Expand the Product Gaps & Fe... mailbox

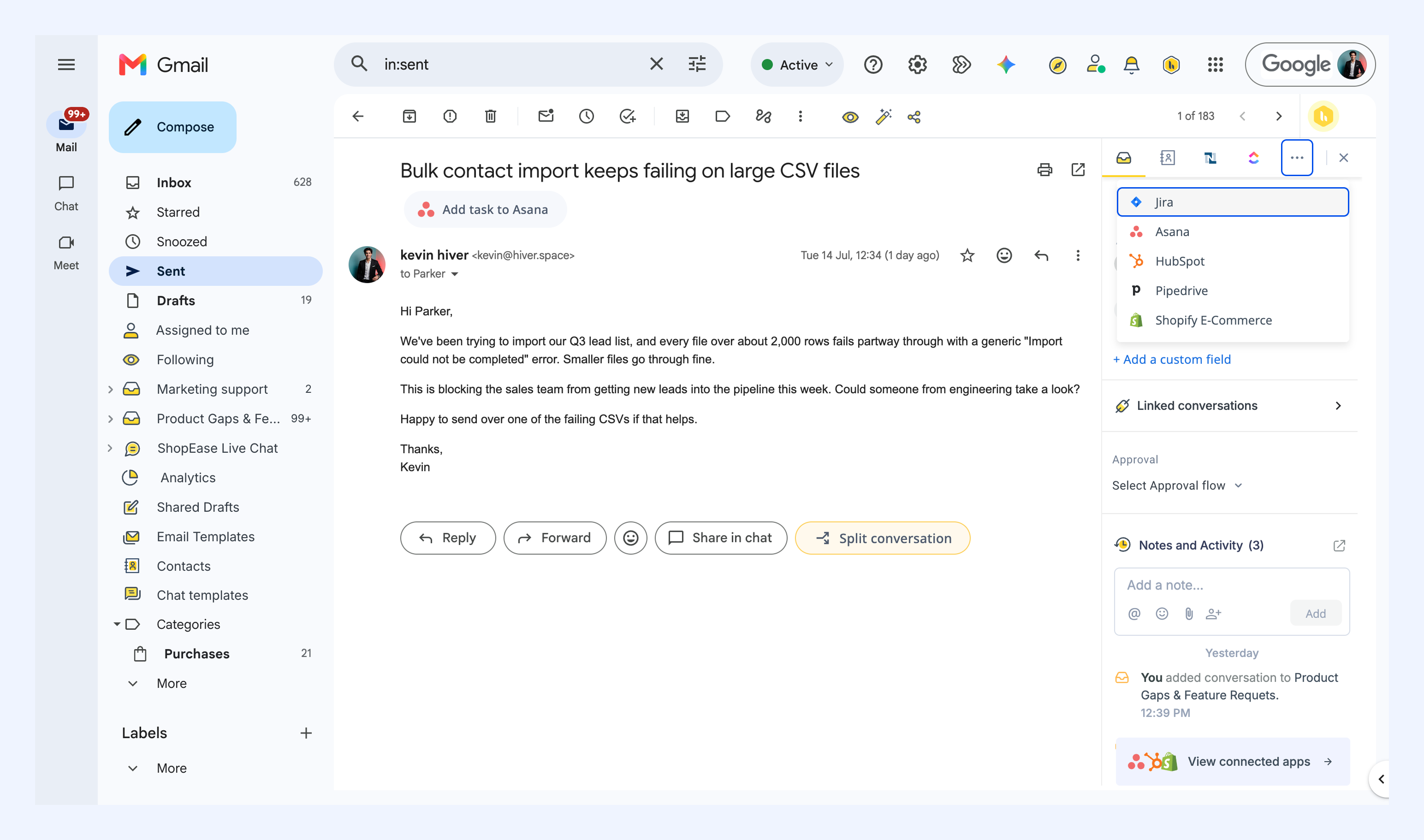coord(110,419)
